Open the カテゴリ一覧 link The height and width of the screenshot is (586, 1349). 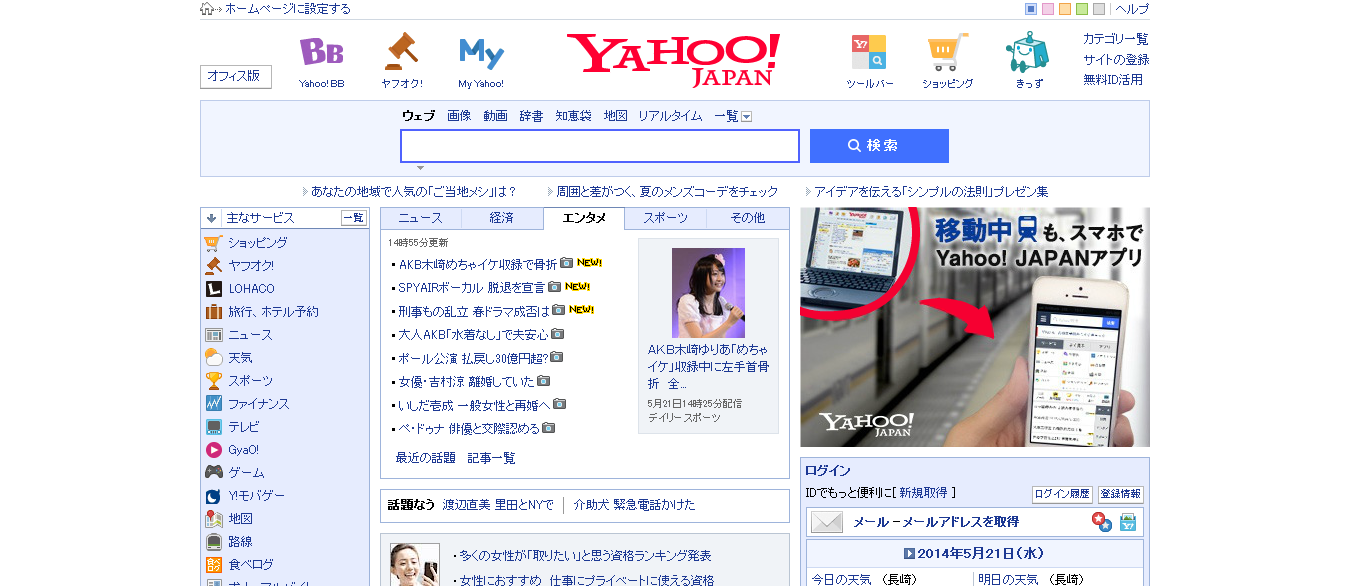[x=1116, y=39]
